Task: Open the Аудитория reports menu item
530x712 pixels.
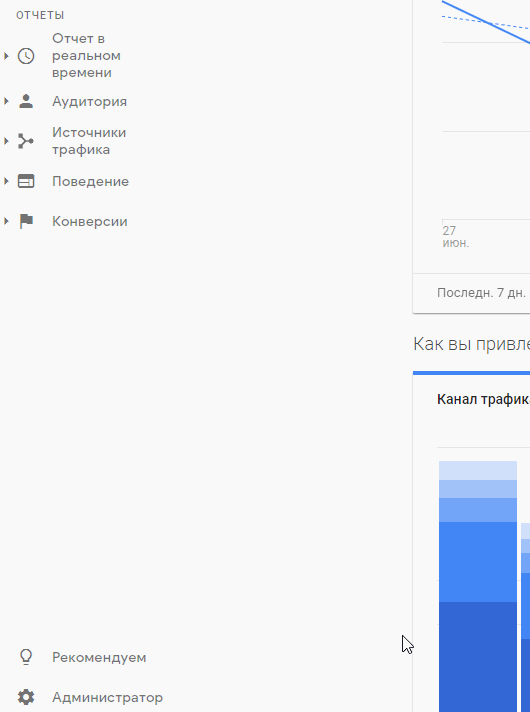Action: point(89,102)
